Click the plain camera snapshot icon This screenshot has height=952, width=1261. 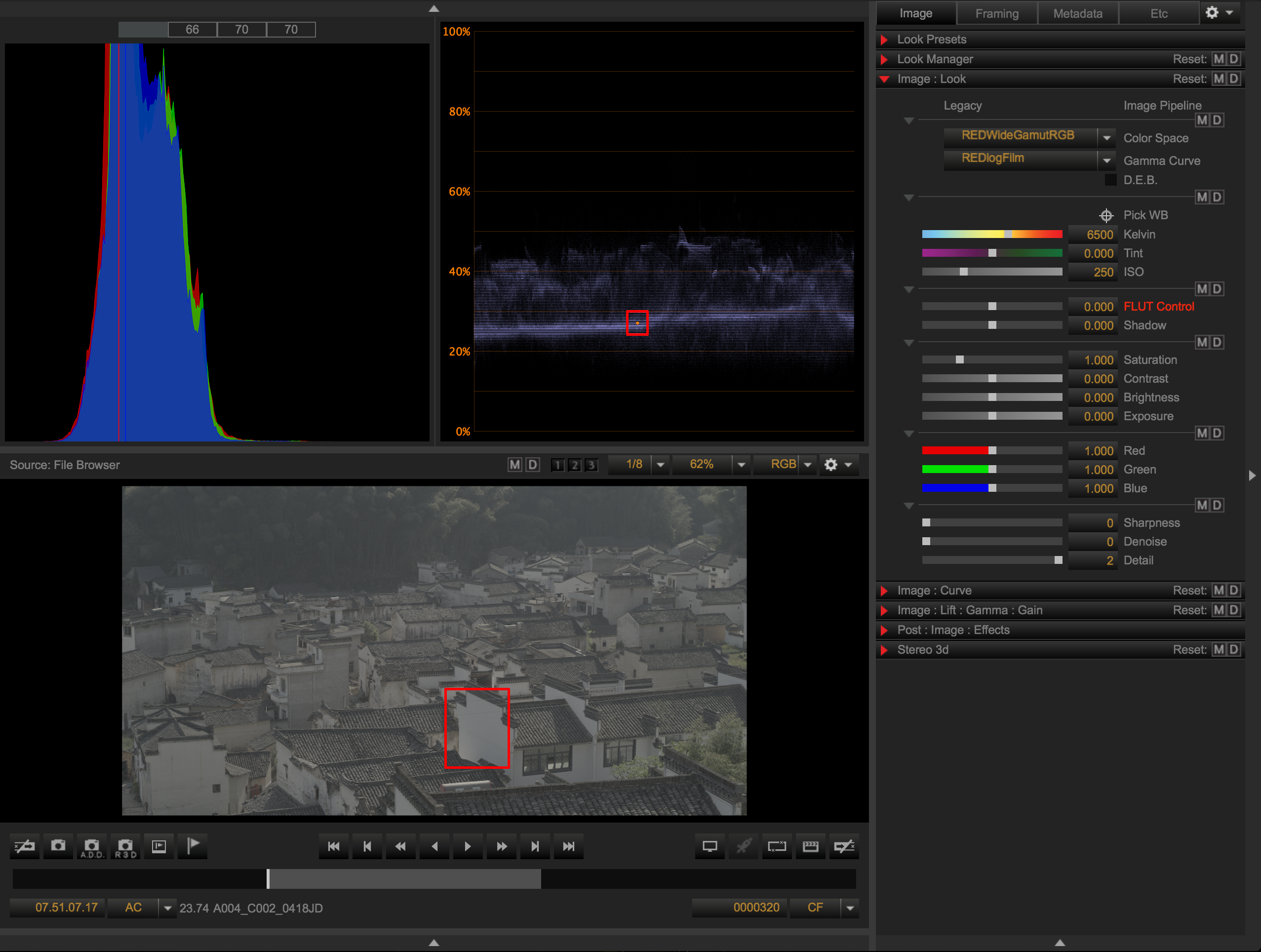pyautogui.click(x=58, y=846)
